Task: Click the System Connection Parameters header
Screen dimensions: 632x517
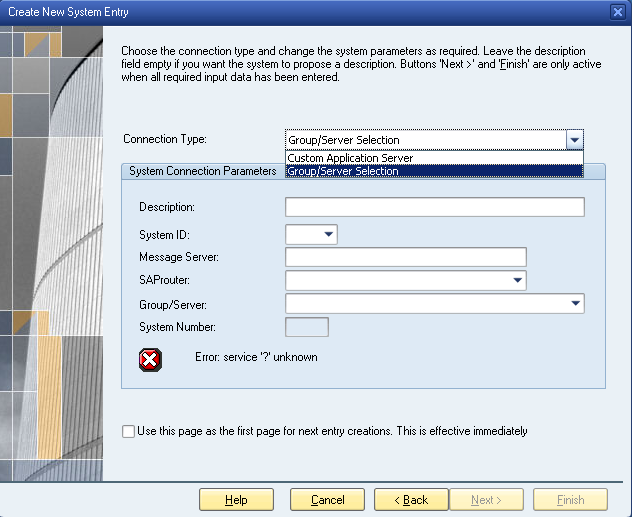Action: [x=203, y=171]
